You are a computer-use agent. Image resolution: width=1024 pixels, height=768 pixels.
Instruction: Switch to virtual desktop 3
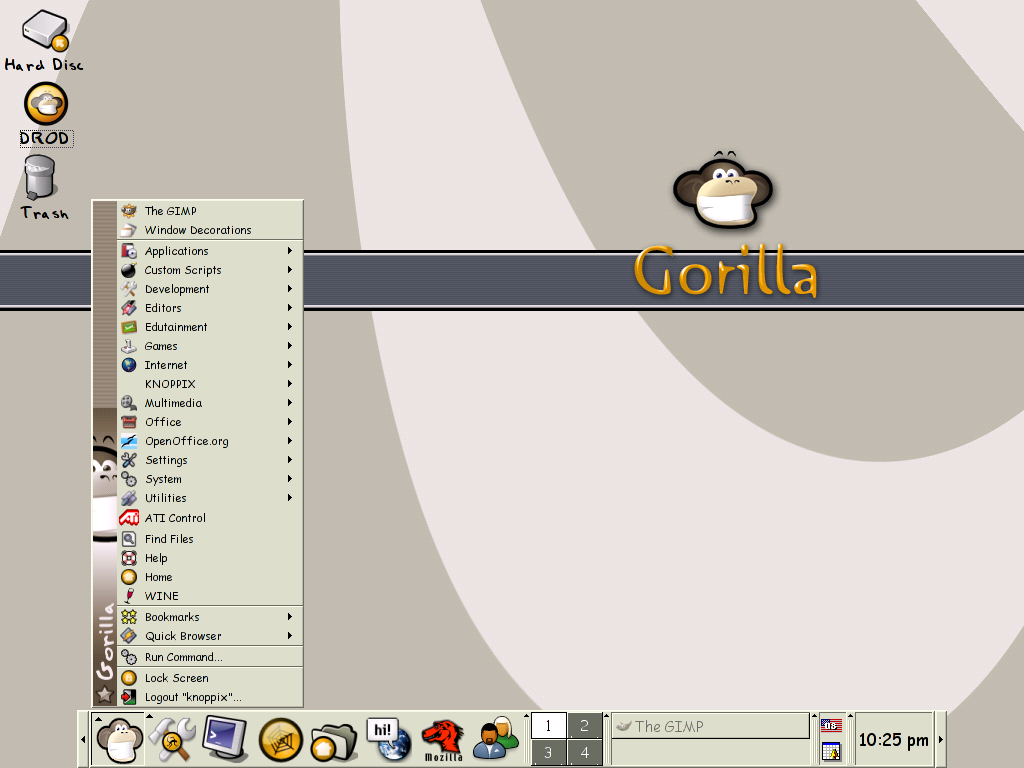549,752
